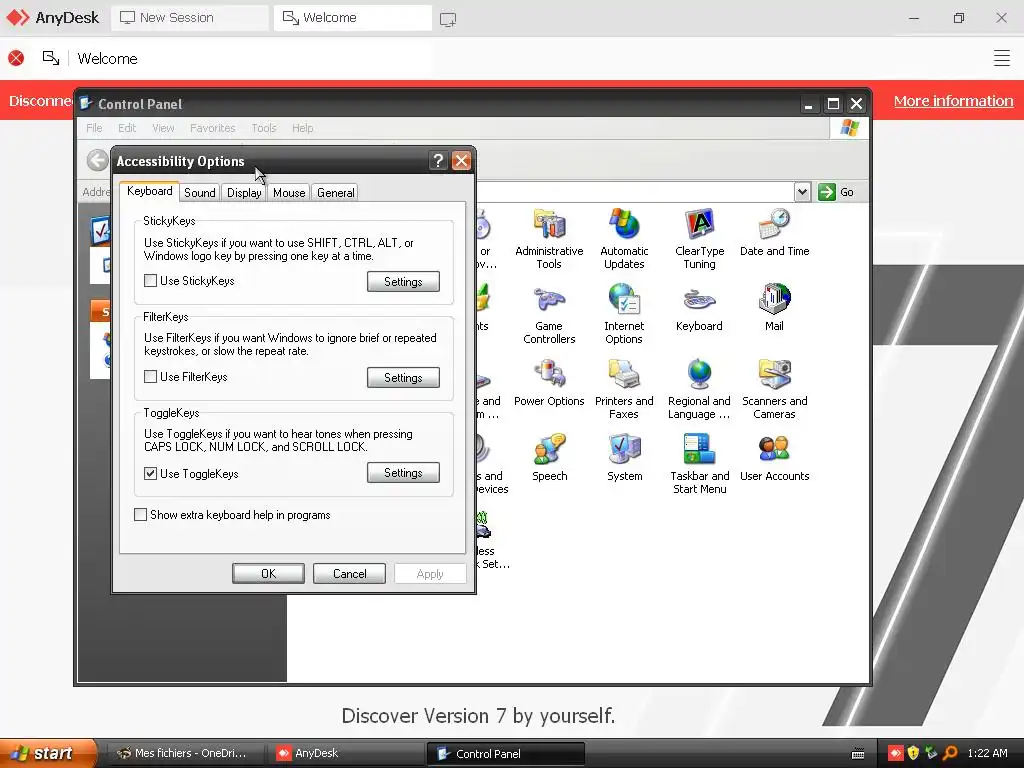Open the Favorites menu in Control Panel
Screen dimensions: 1024x768
tap(212, 128)
